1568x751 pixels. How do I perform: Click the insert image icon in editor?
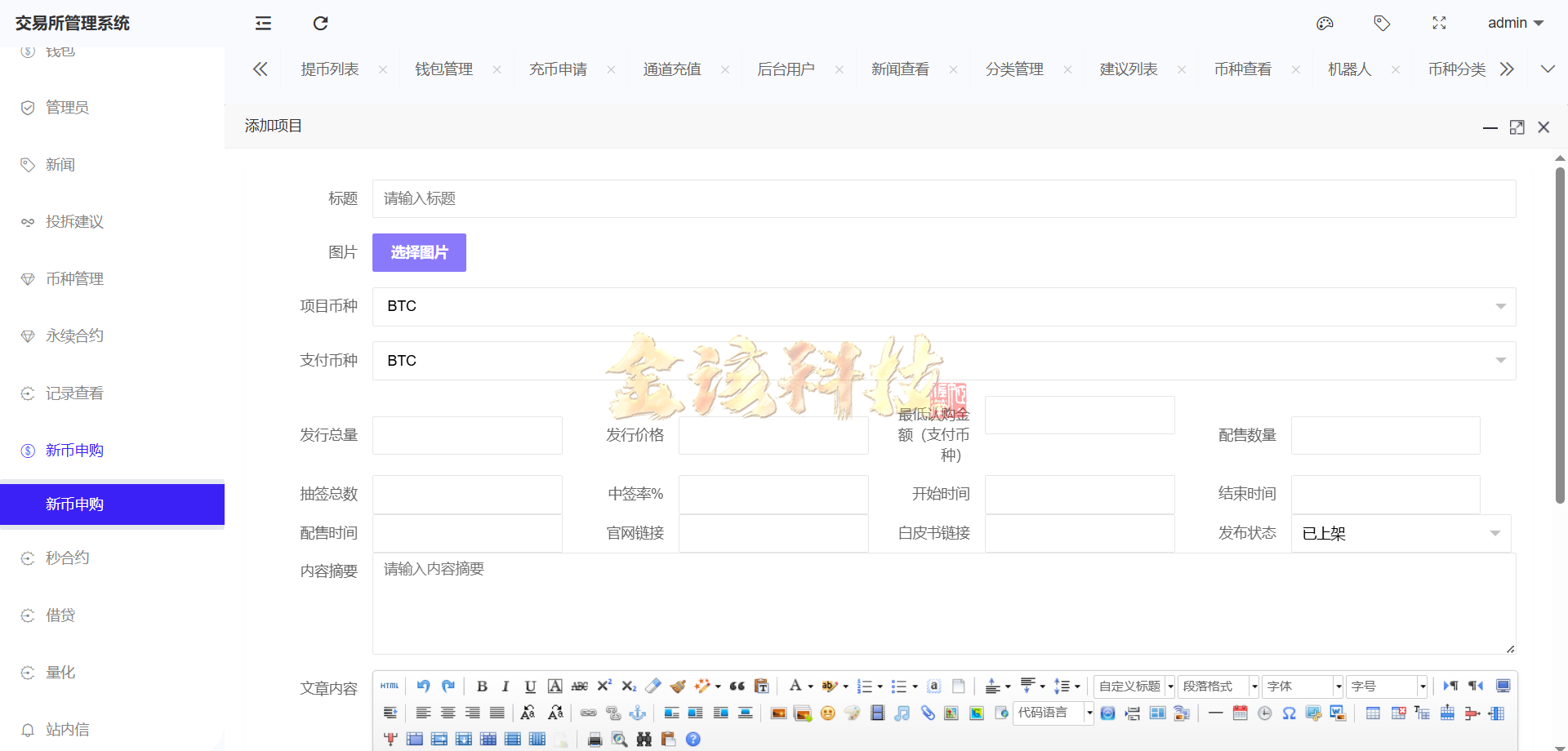pyautogui.click(x=779, y=713)
